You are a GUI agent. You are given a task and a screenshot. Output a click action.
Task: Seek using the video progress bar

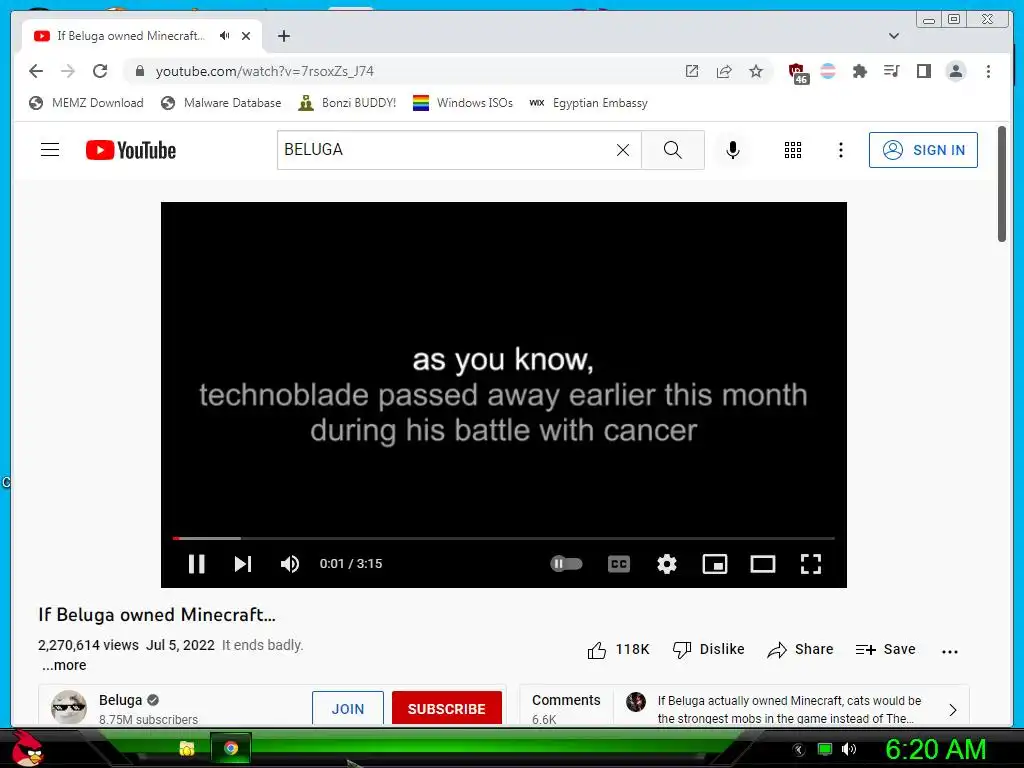coord(504,538)
